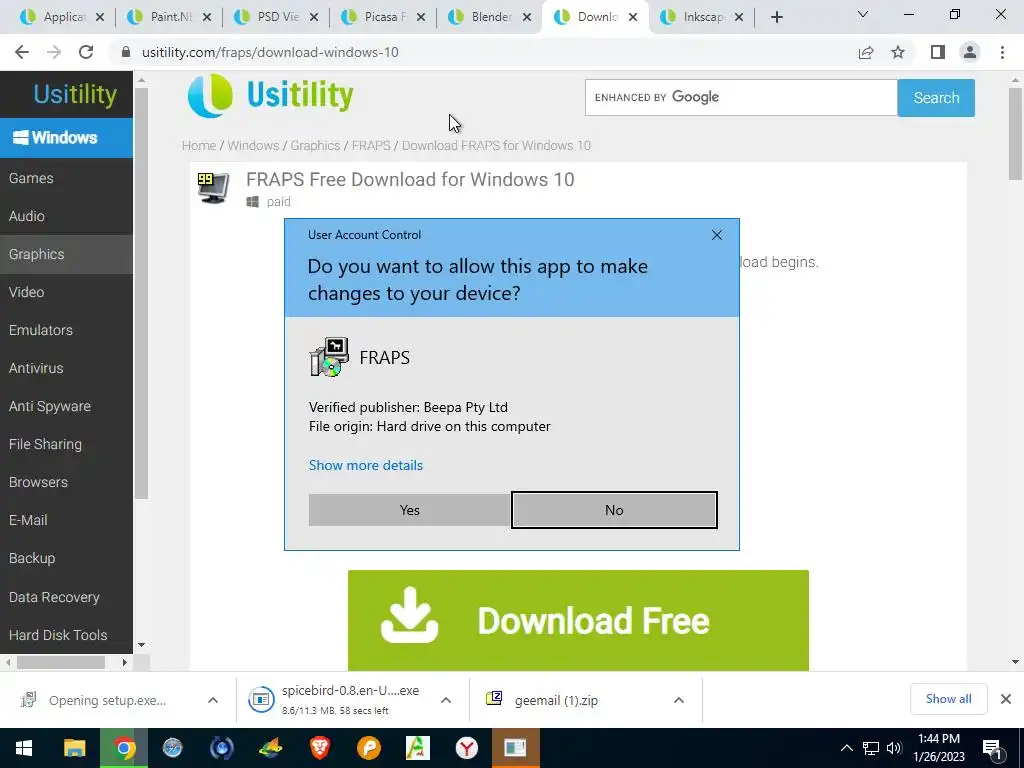
Task: Close the Inkscape tab
Action: point(739,18)
